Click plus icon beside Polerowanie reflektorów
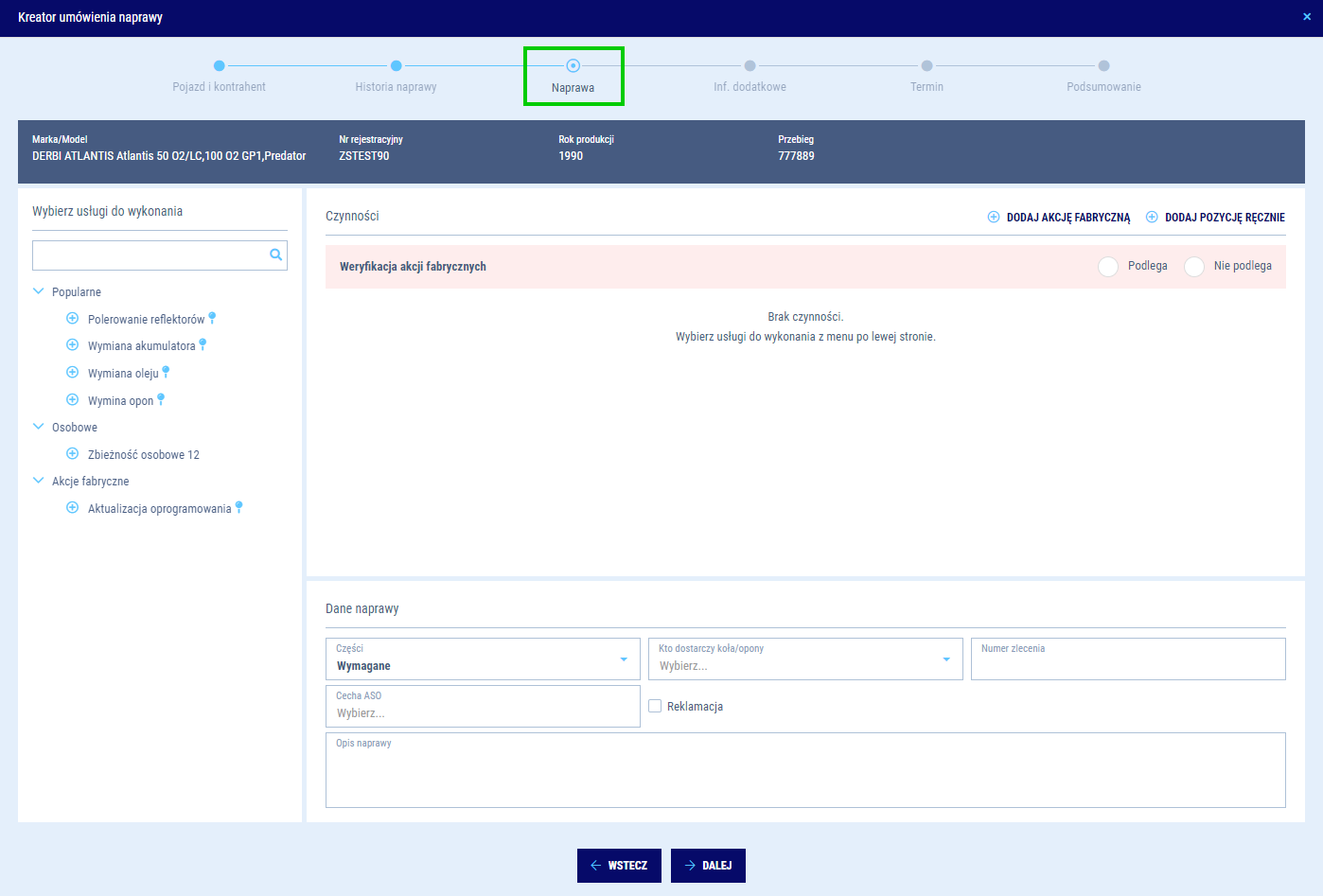 point(72,319)
